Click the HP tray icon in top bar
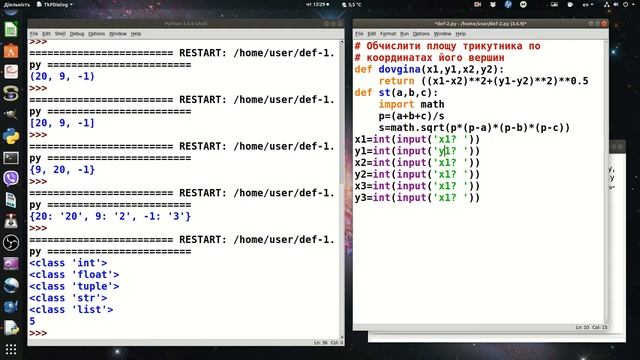The image size is (640, 360). 508,4
